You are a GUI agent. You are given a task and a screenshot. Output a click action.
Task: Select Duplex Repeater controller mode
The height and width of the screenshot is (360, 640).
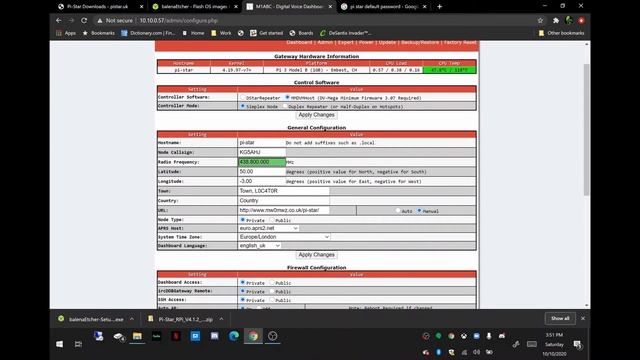pos(285,106)
